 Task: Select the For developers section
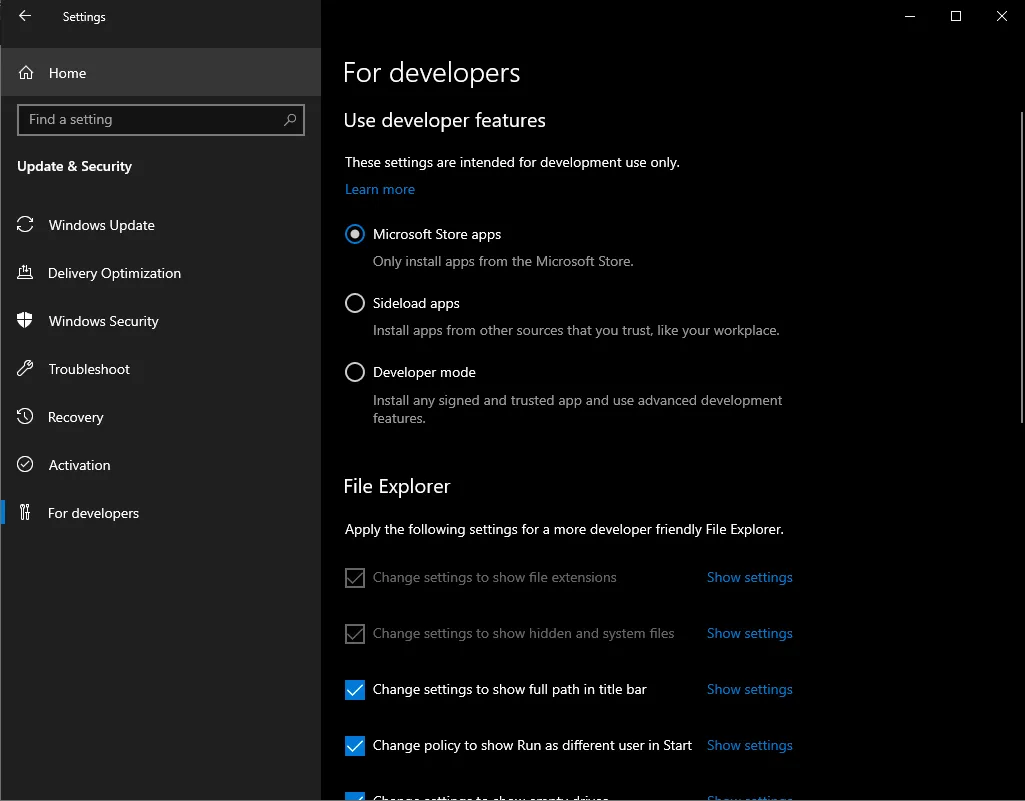pos(161,513)
